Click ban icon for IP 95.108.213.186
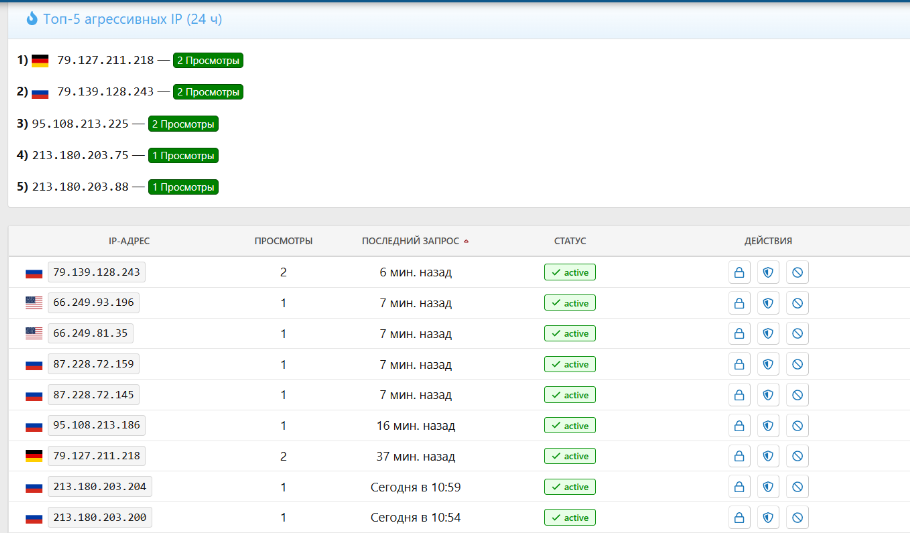Screen dimensions: 910x533 point(797,426)
